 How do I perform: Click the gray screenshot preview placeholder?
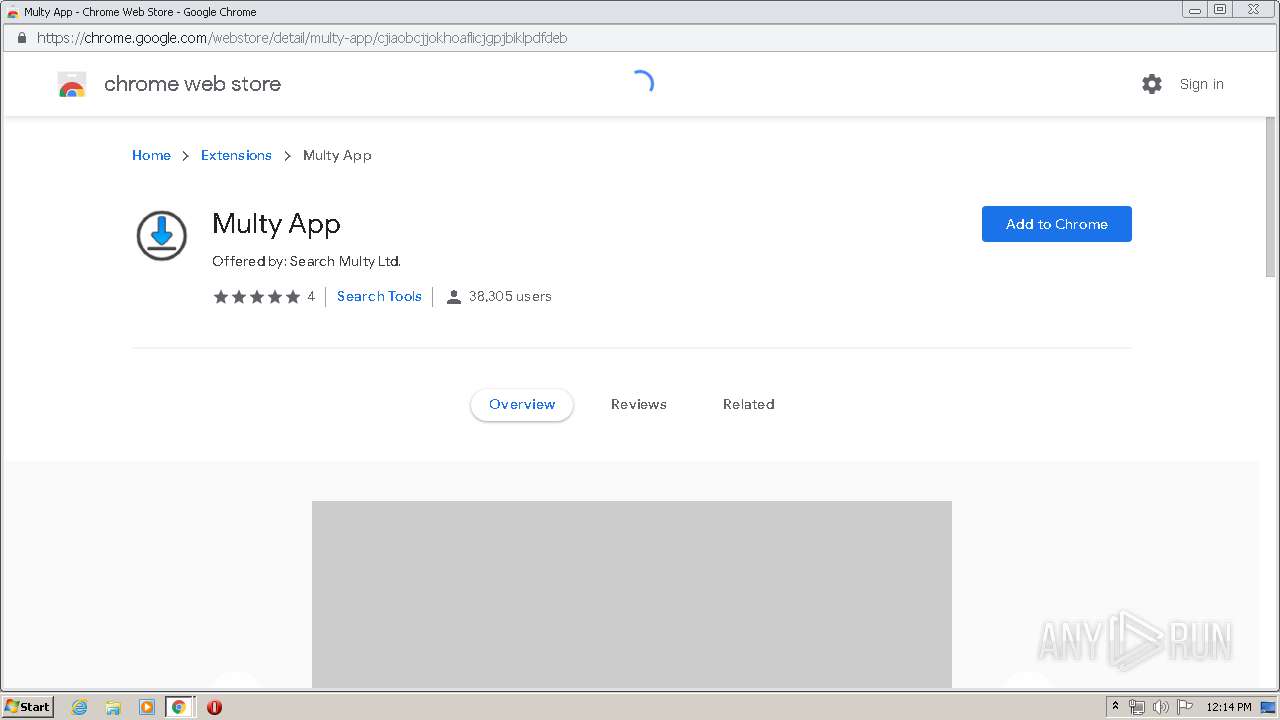point(632,594)
